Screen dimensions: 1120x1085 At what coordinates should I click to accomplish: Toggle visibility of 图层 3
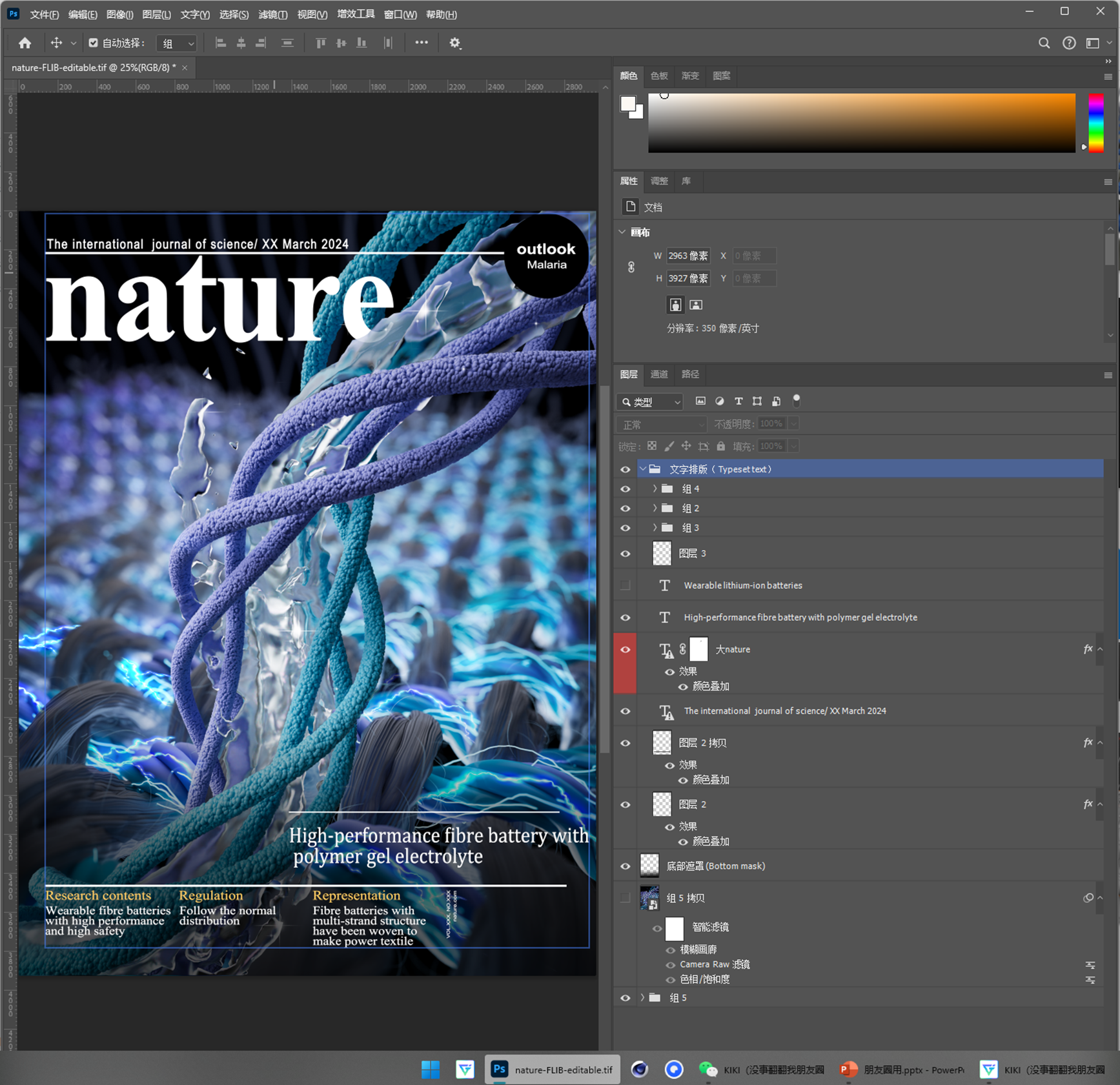pyautogui.click(x=625, y=554)
